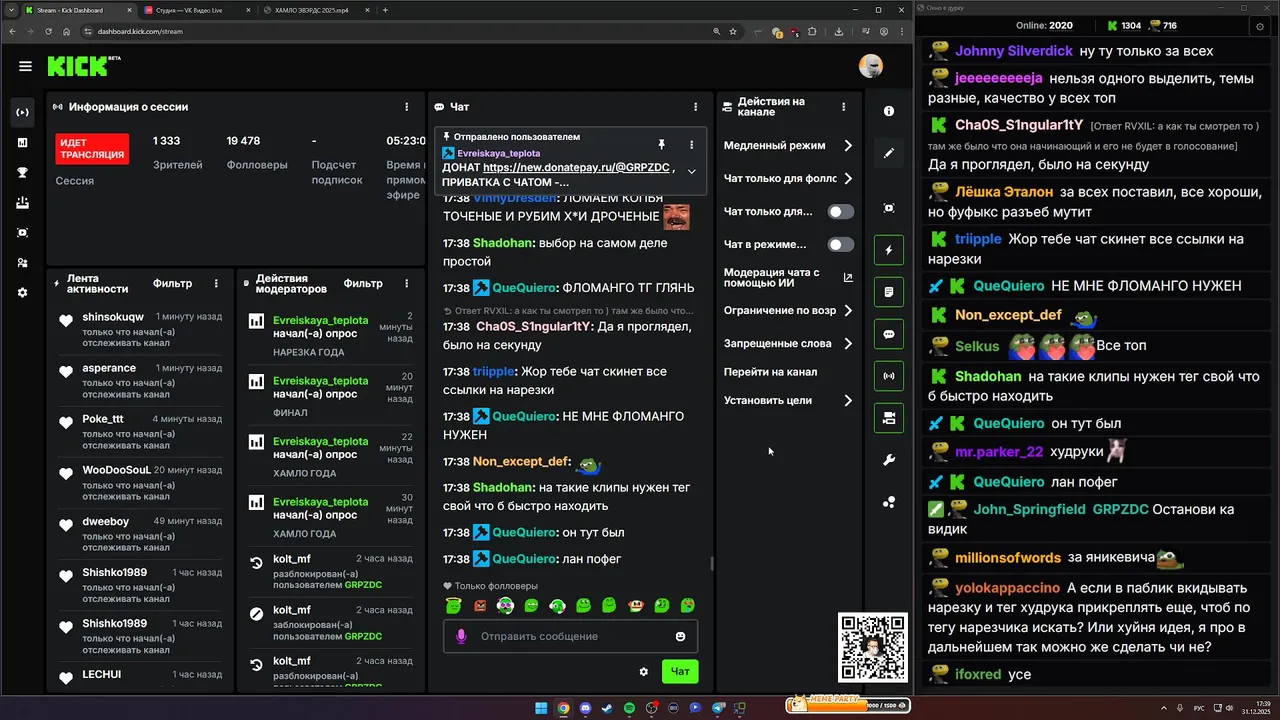
Task: Click the browser reload button
Action: [x=46, y=31]
